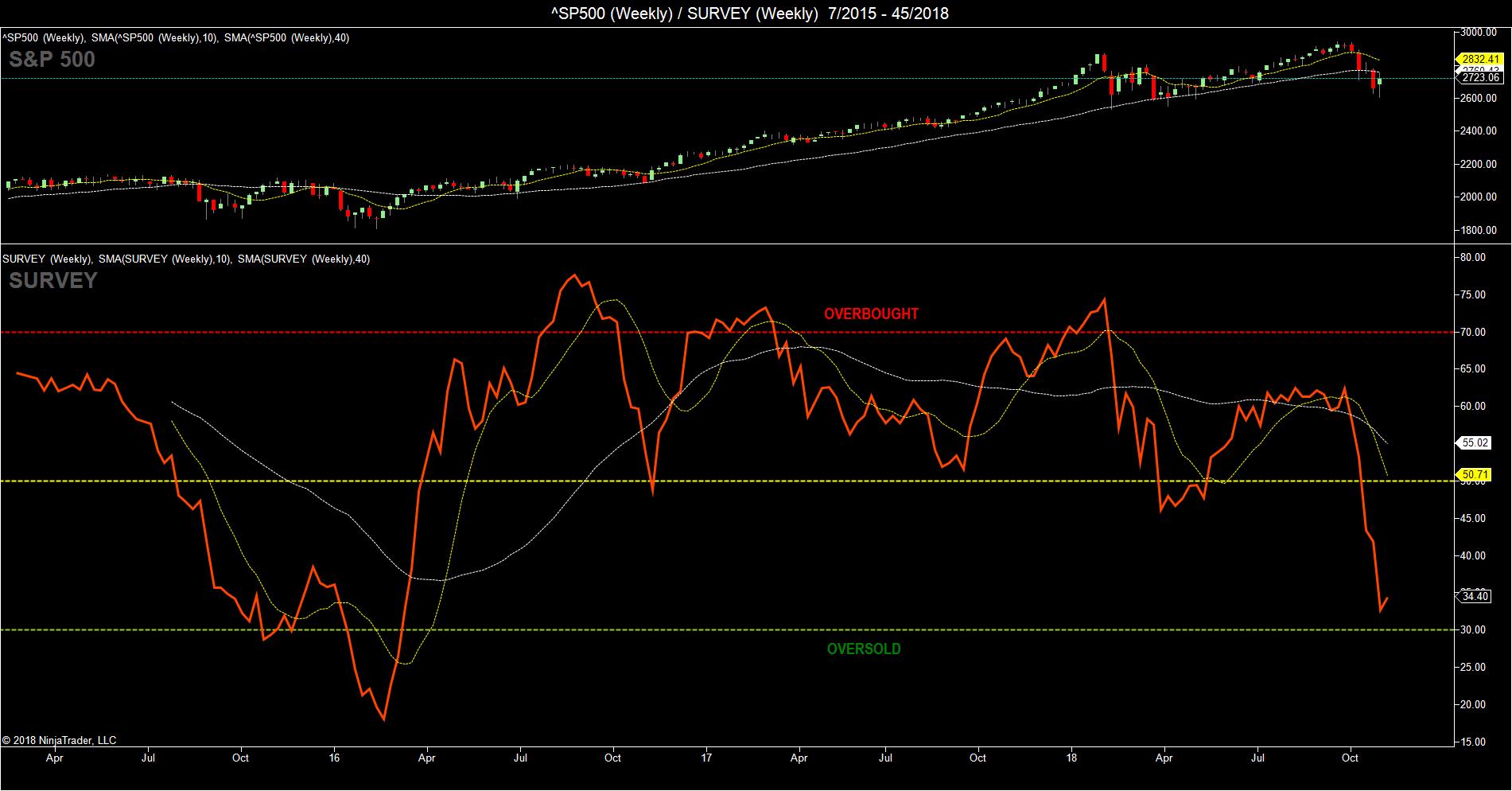Click 20.00 on the survey axis
Image resolution: width=1512 pixels, height=791 pixels.
point(1473,704)
